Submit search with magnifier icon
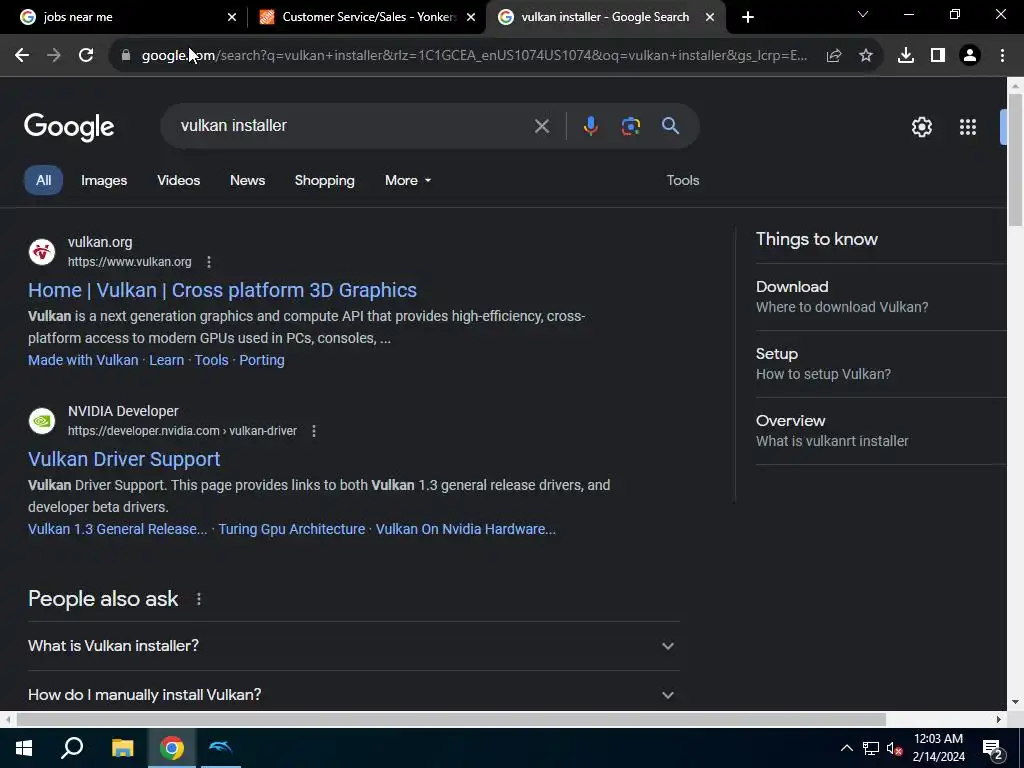 671,126
